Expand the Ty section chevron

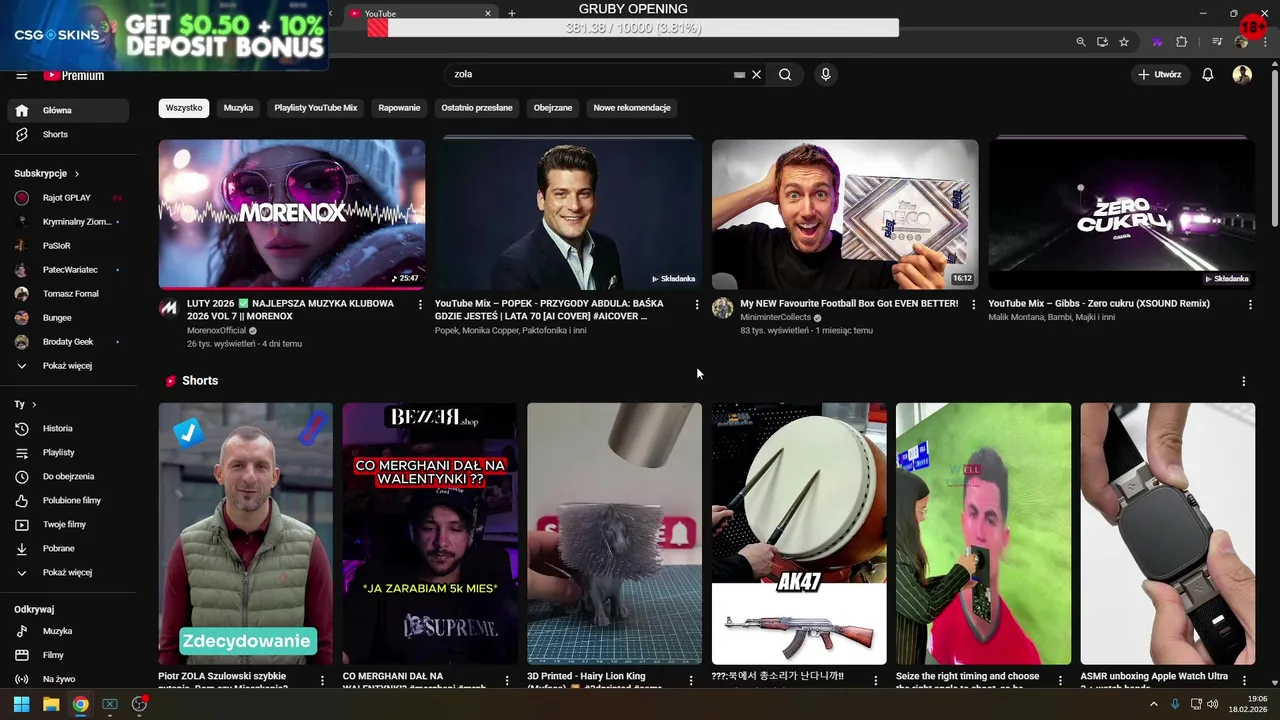(34, 405)
